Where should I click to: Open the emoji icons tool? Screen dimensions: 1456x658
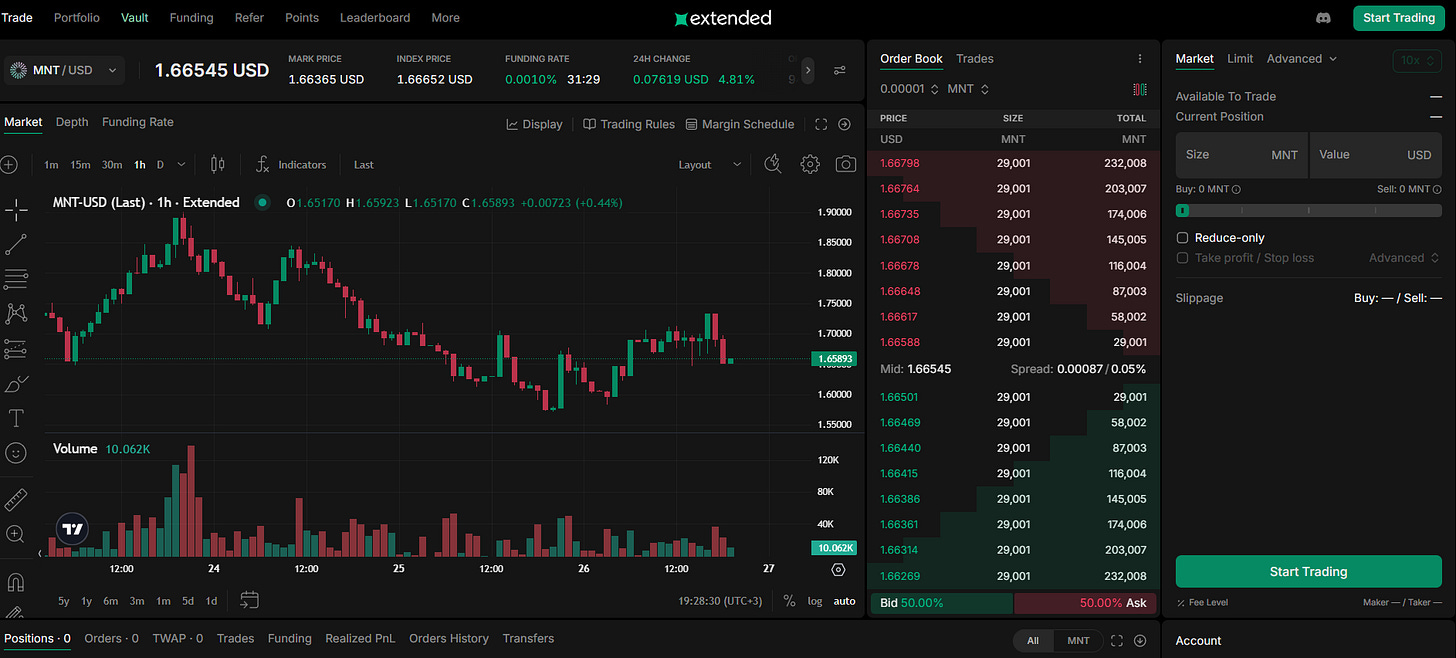(16, 453)
